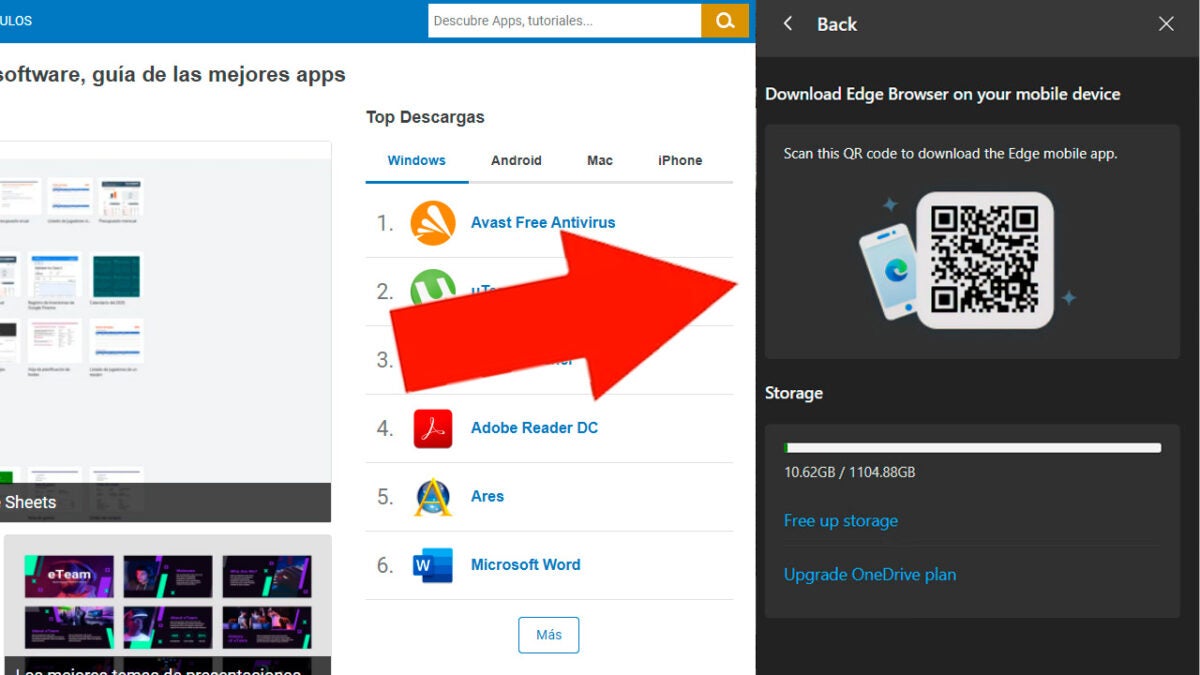
Task: Click the Avast Free Antivirus icon
Action: [x=433, y=223]
